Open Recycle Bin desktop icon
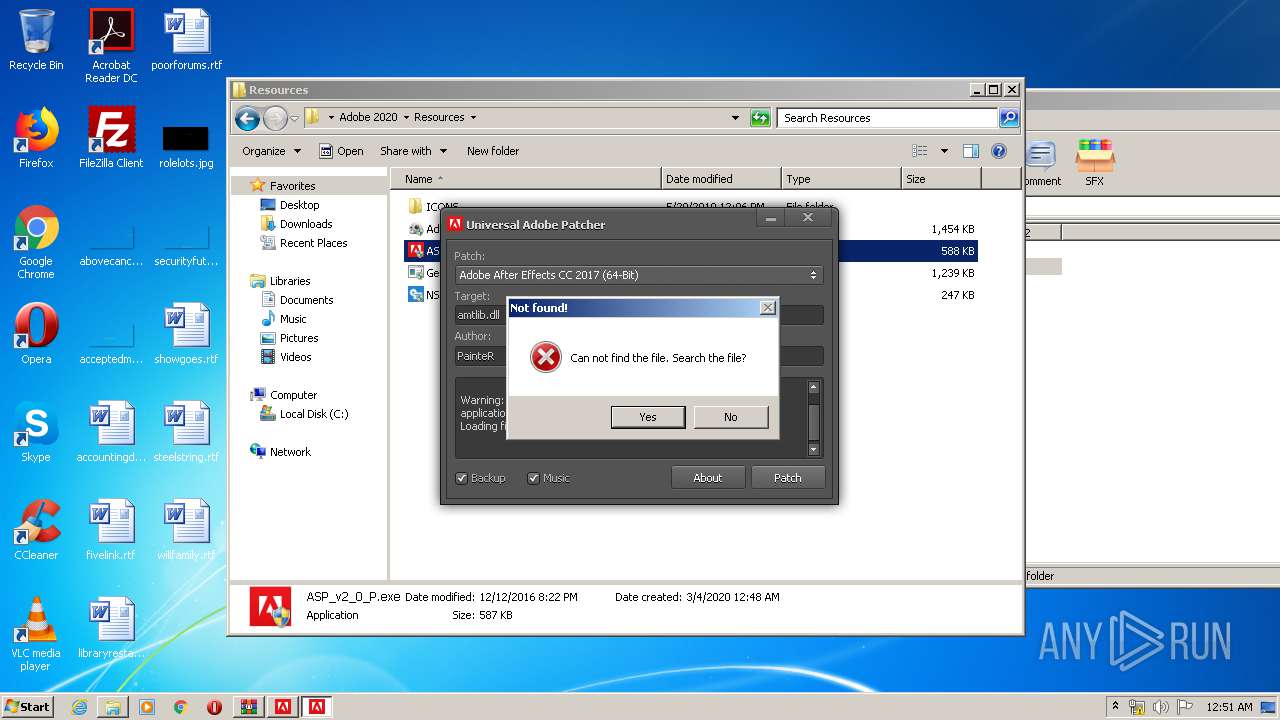This screenshot has width=1280, height=720. [x=36, y=40]
